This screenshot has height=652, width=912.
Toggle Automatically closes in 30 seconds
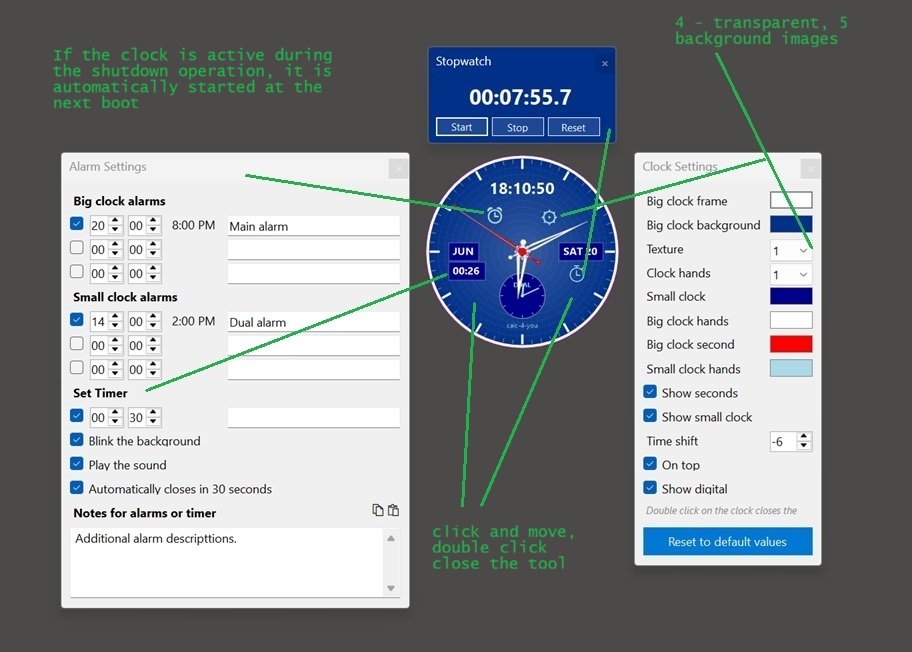click(76, 487)
